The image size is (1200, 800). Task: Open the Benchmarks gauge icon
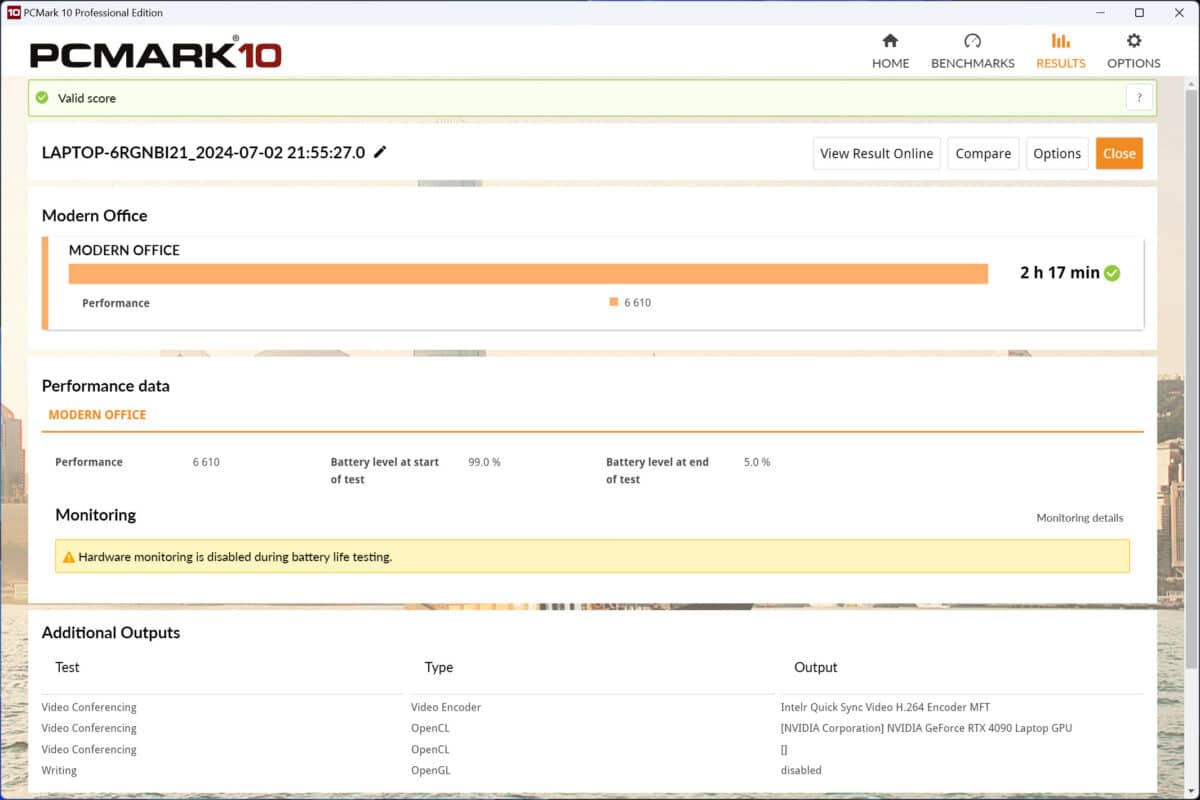click(972, 41)
